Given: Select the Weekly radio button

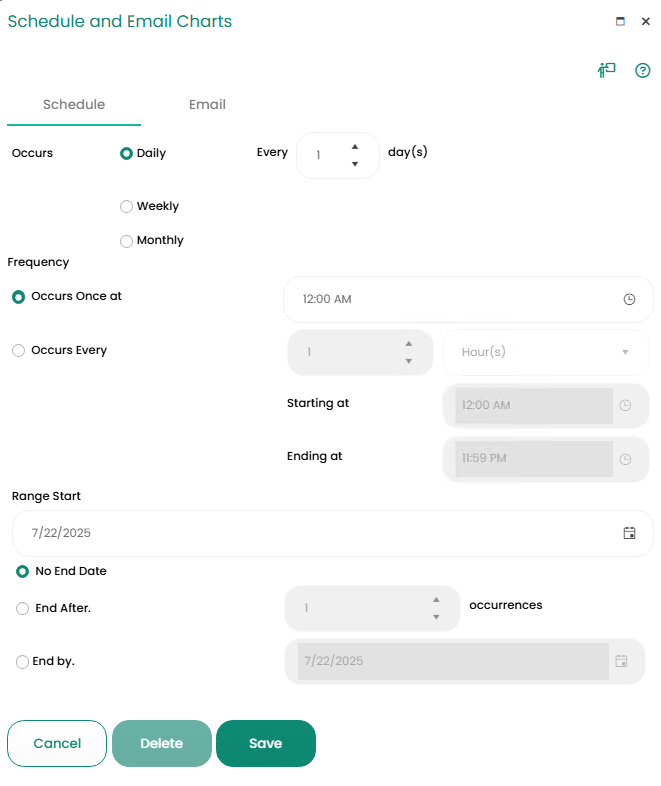Looking at the screenshot, I should tap(126, 207).
